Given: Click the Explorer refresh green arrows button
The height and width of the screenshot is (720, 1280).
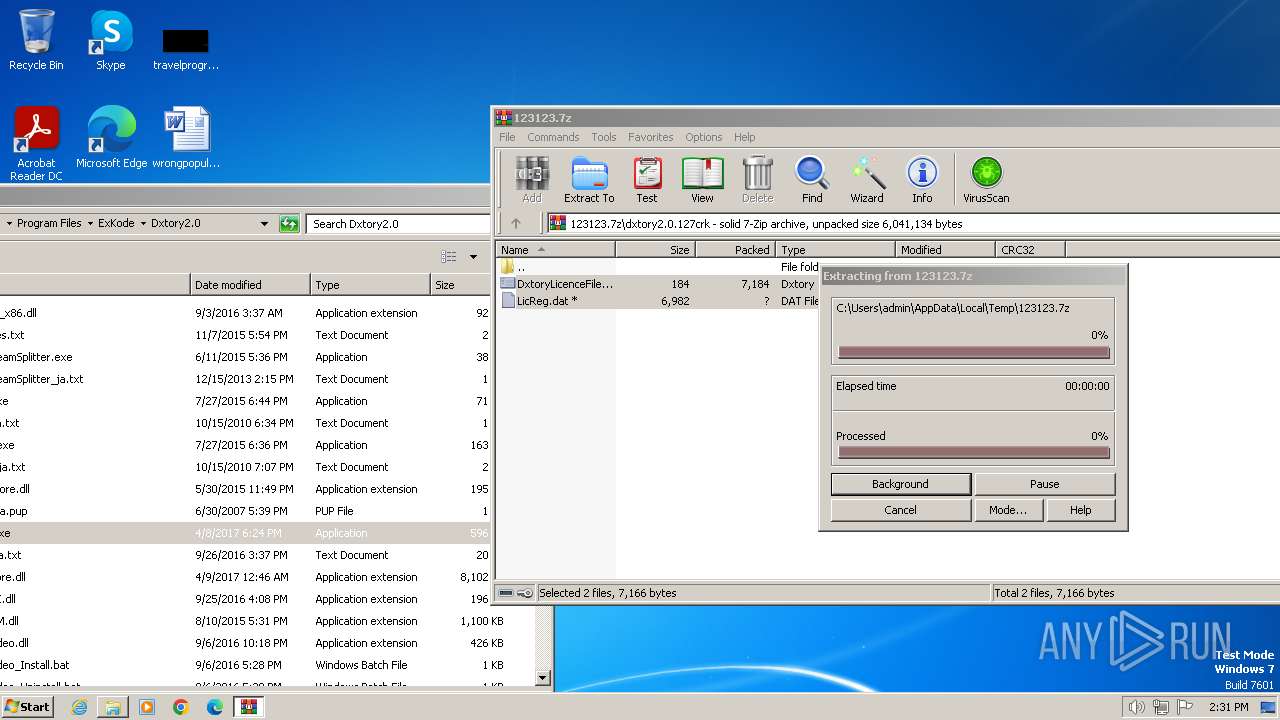Looking at the screenshot, I should tap(289, 224).
